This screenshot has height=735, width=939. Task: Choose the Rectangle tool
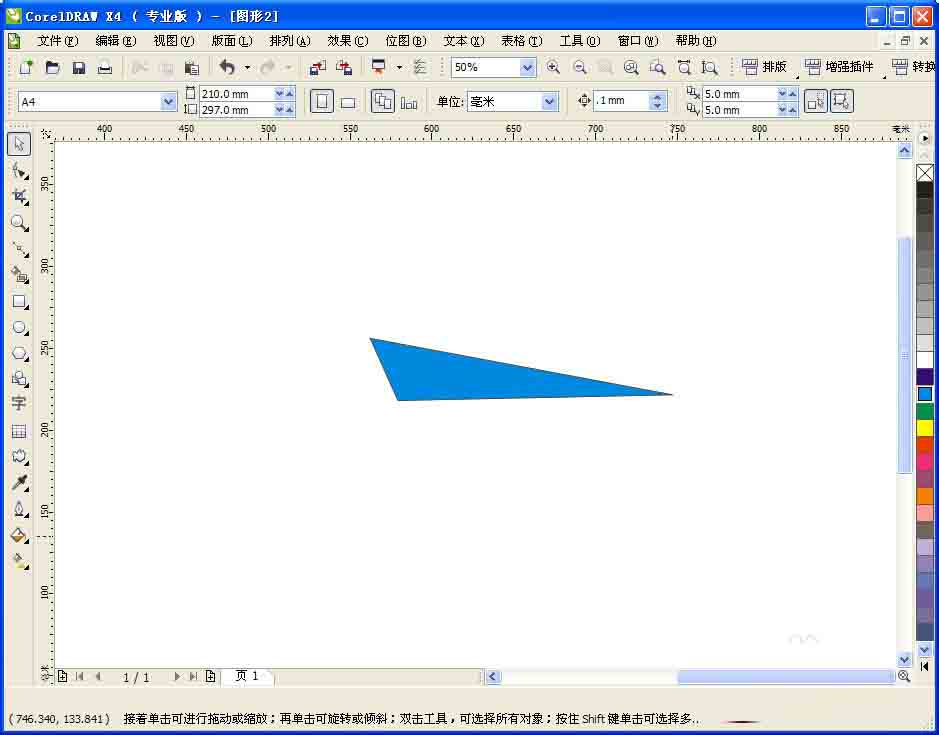pos(19,302)
